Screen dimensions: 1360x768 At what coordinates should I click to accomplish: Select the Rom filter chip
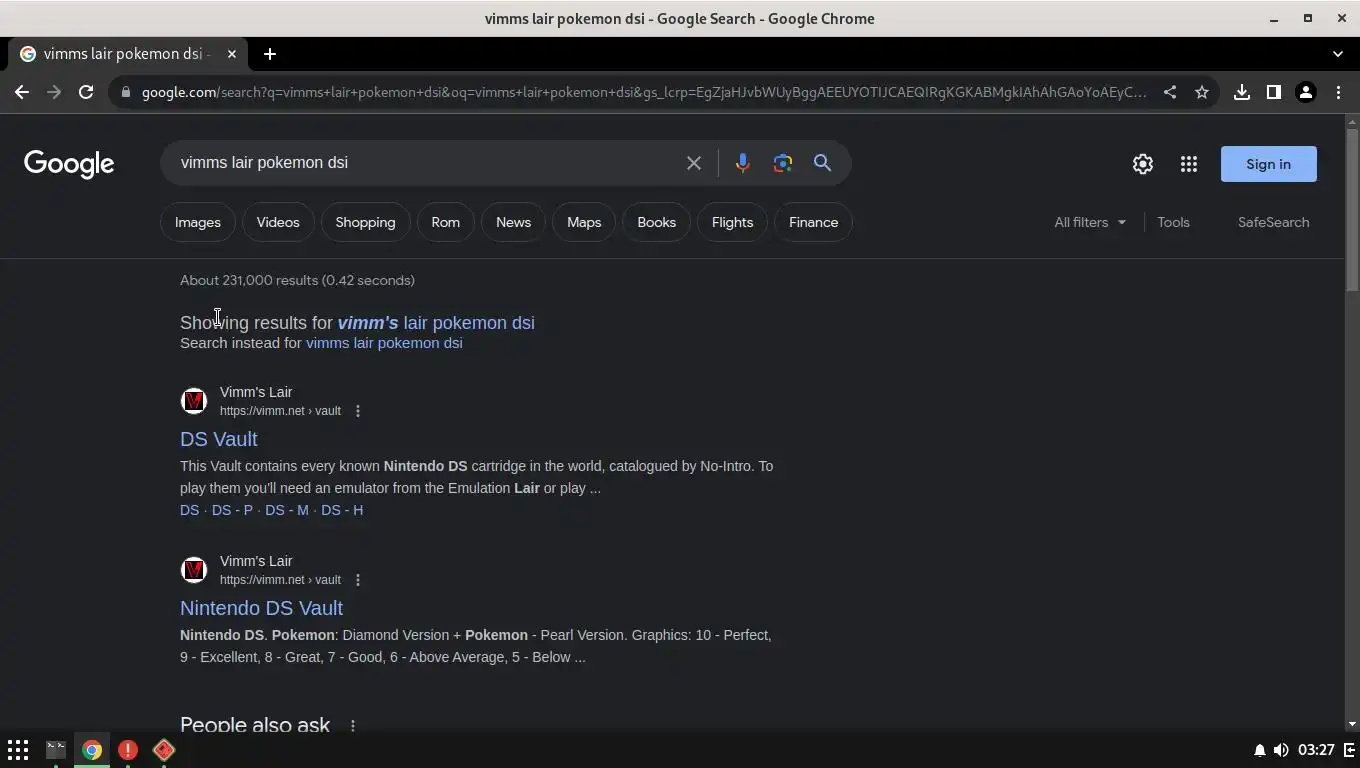pyautogui.click(x=446, y=222)
